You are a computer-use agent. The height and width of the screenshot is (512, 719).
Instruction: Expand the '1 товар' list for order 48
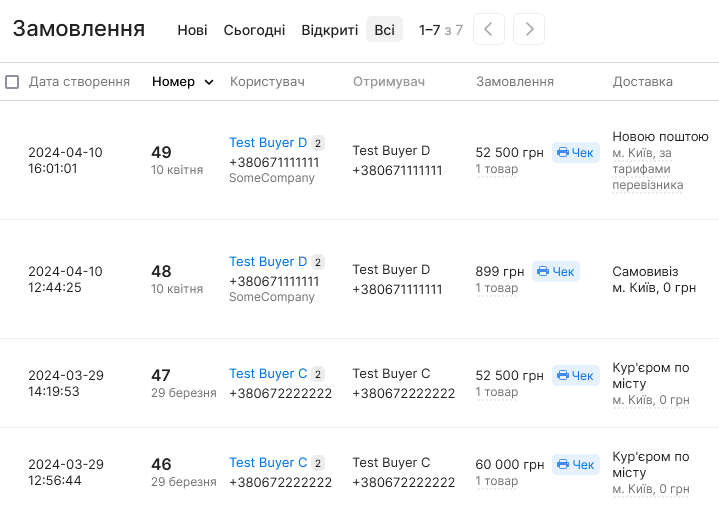[497, 288]
